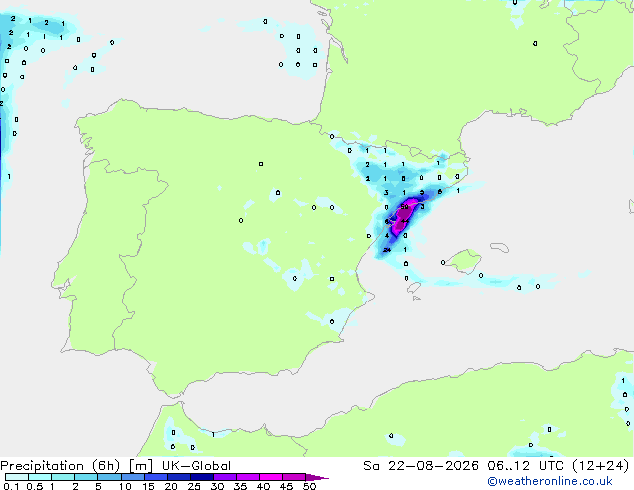
Task: Select the 40–45 magenta legend swatch
Action: coord(271,477)
